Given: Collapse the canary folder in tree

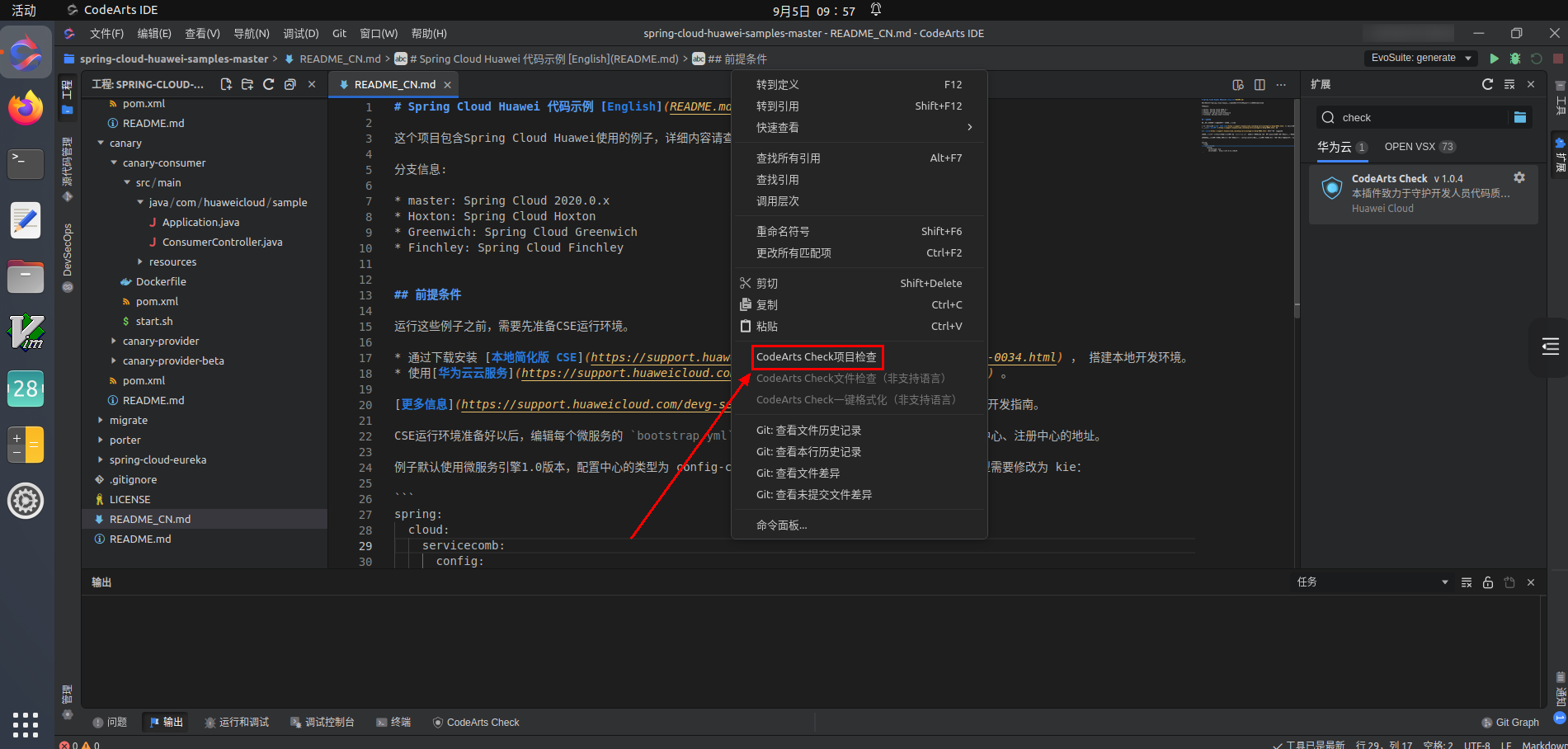Looking at the screenshot, I should tap(101, 143).
